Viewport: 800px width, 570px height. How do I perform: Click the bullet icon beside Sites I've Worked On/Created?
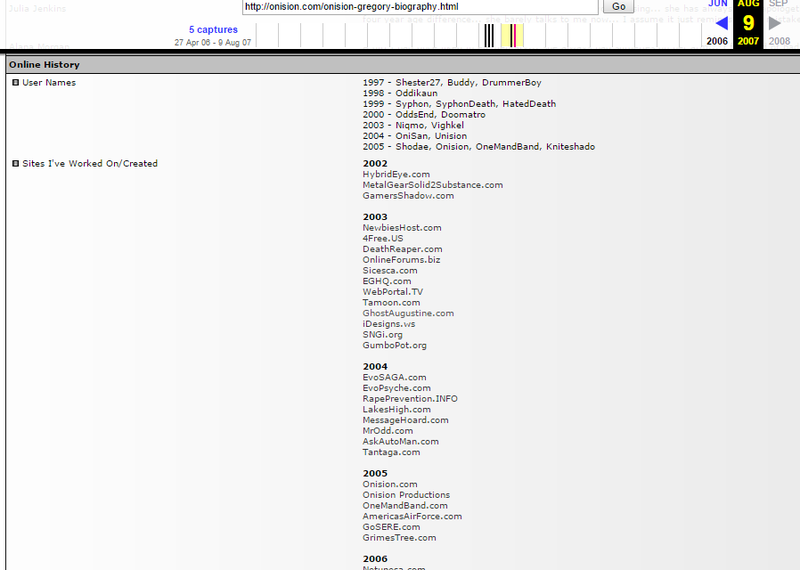(x=15, y=164)
